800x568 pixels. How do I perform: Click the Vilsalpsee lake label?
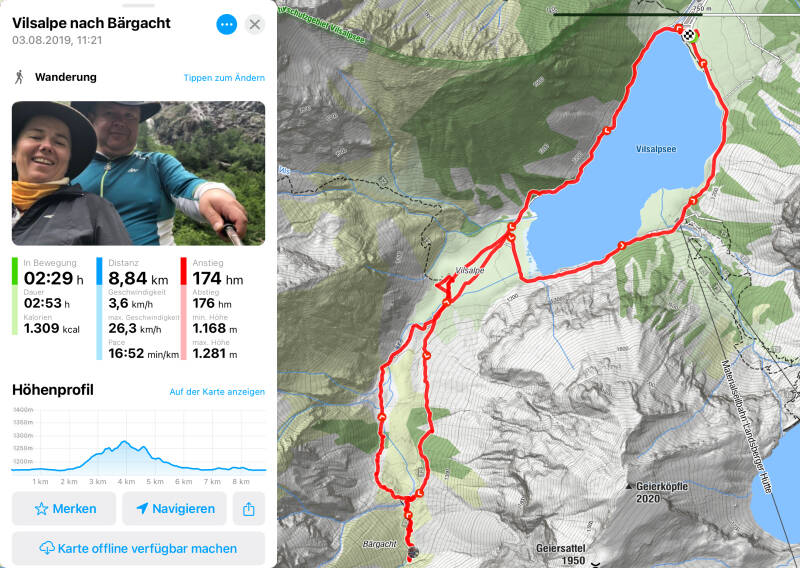[656, 149]
